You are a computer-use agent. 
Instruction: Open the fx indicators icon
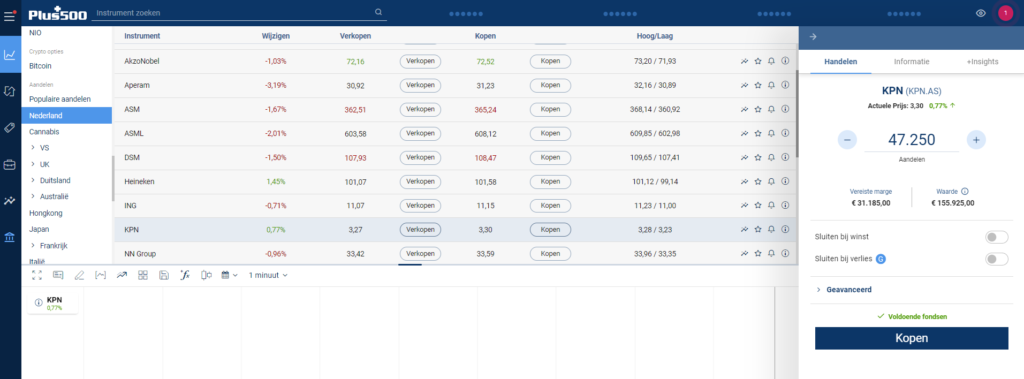point(185,275)
